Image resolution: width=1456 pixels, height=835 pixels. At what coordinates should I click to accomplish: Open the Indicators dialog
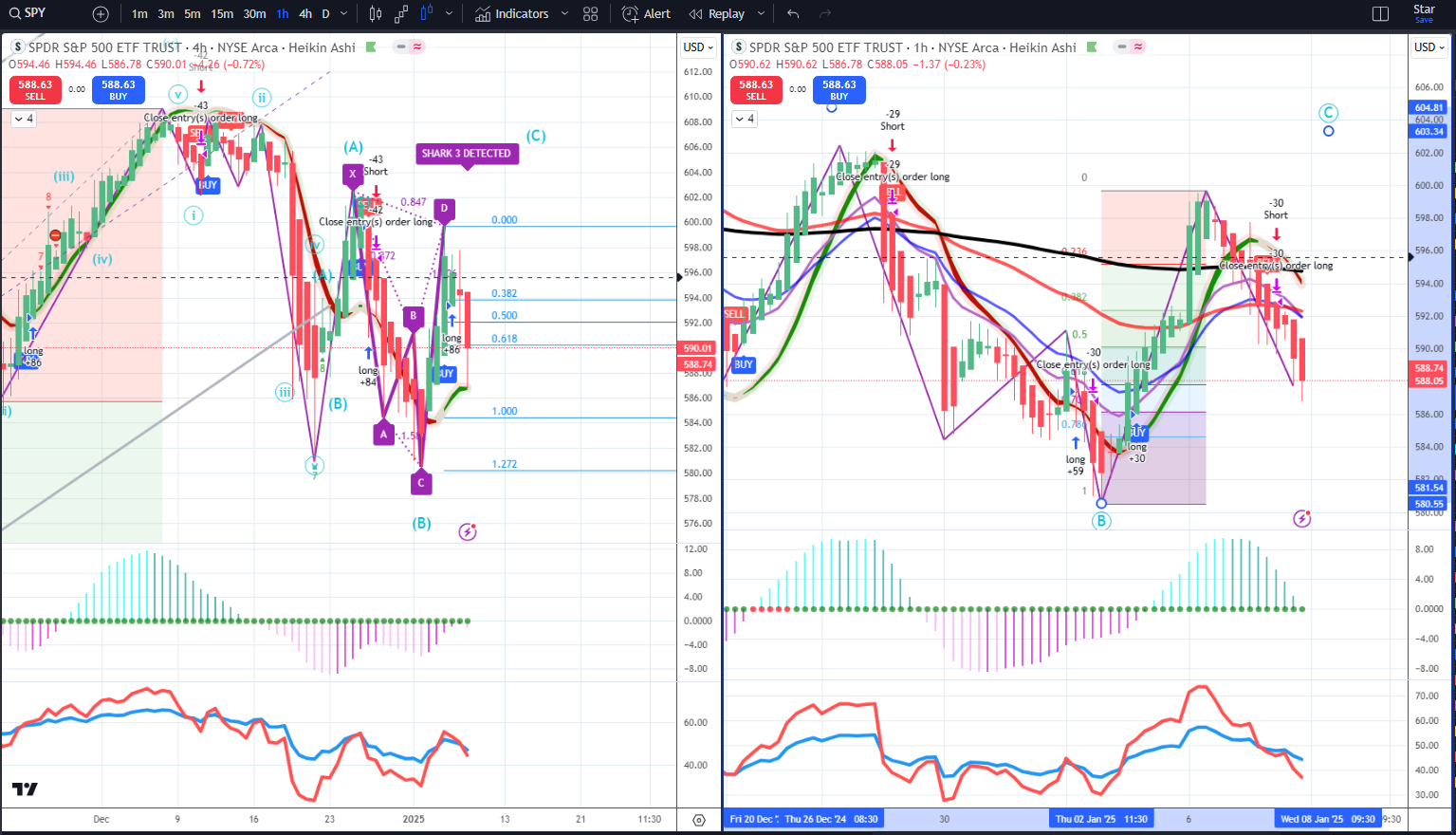click(x=512, y=14)
